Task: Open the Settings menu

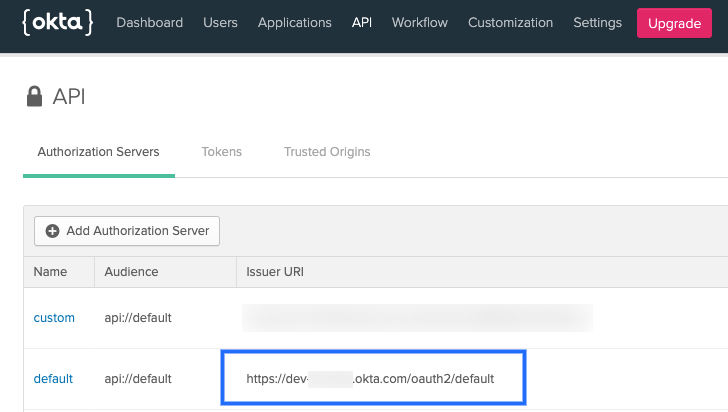Action: (x=596, y=22)
